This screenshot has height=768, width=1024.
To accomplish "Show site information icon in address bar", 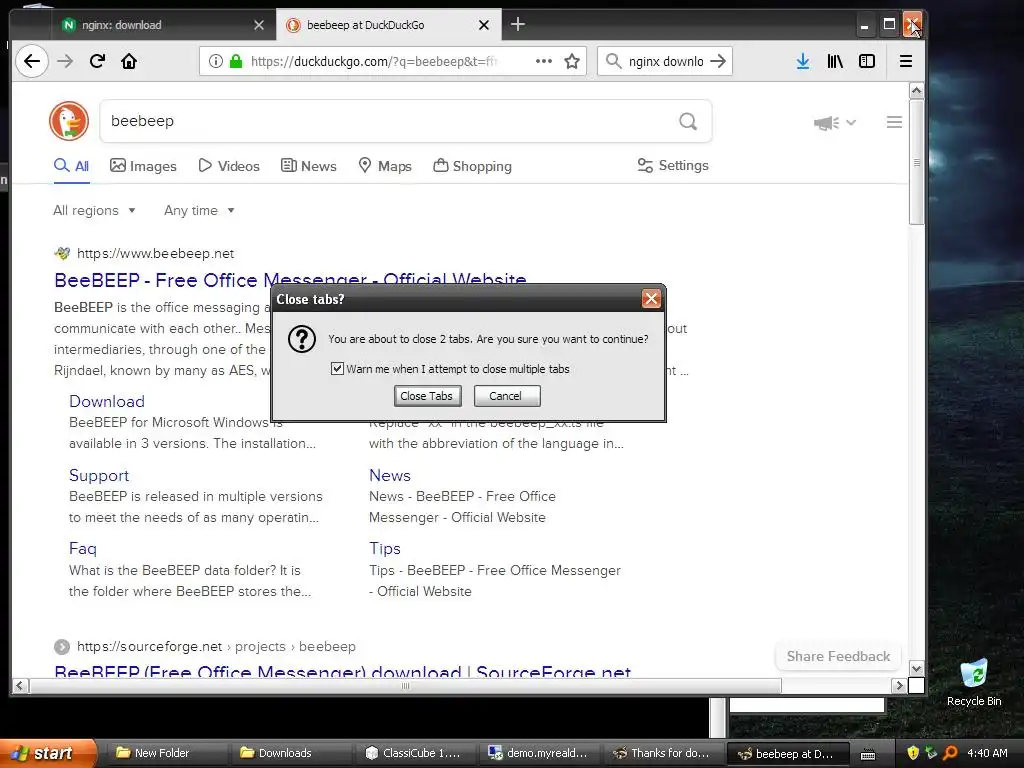I will click(215, 61).
